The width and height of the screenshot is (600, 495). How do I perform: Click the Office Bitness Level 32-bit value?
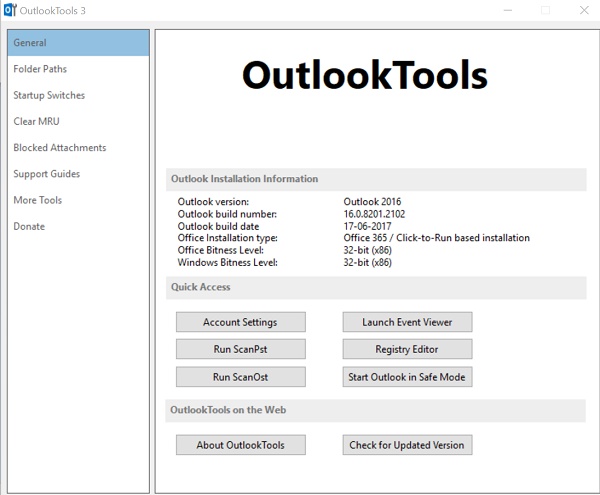pyautogui.click(x=367, y=250)
